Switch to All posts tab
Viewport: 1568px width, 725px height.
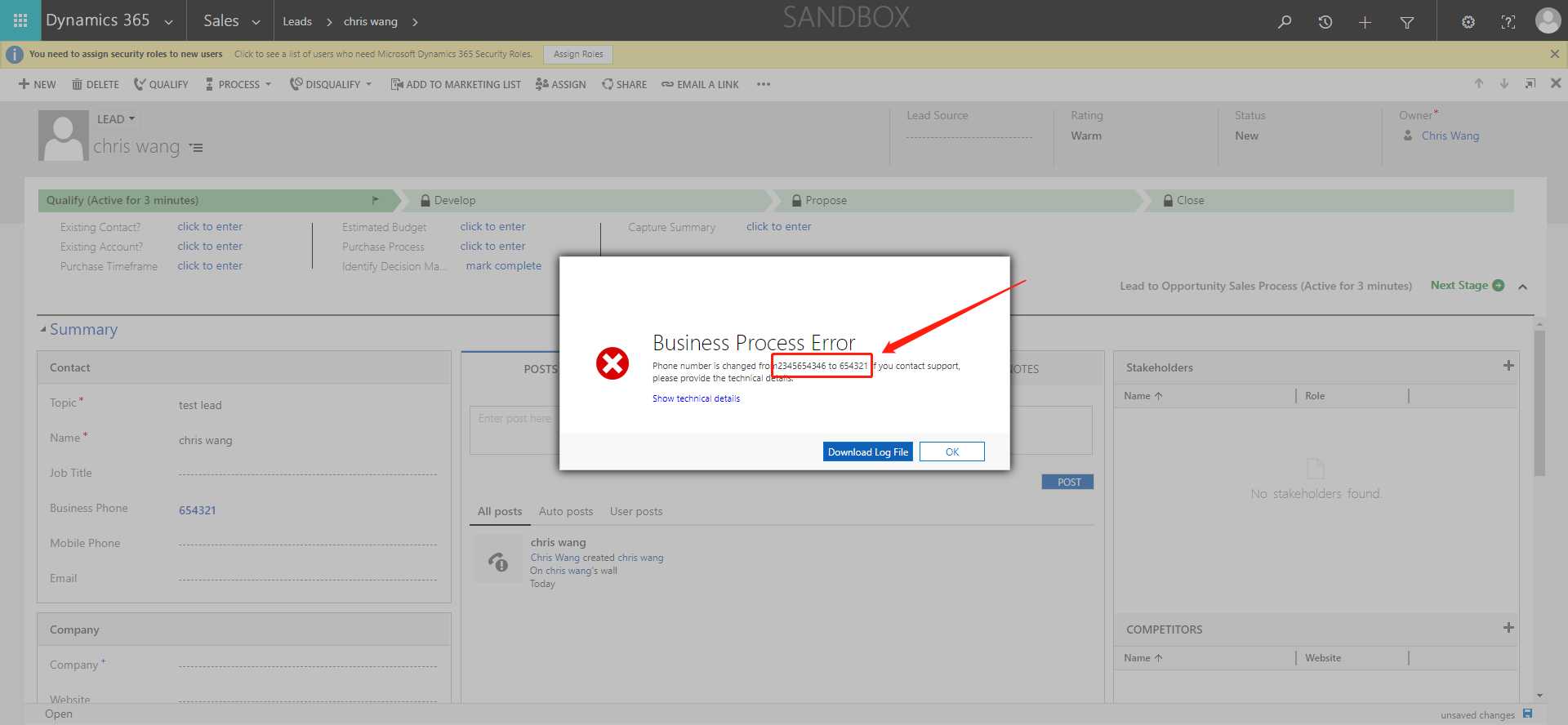click(500, 511)
